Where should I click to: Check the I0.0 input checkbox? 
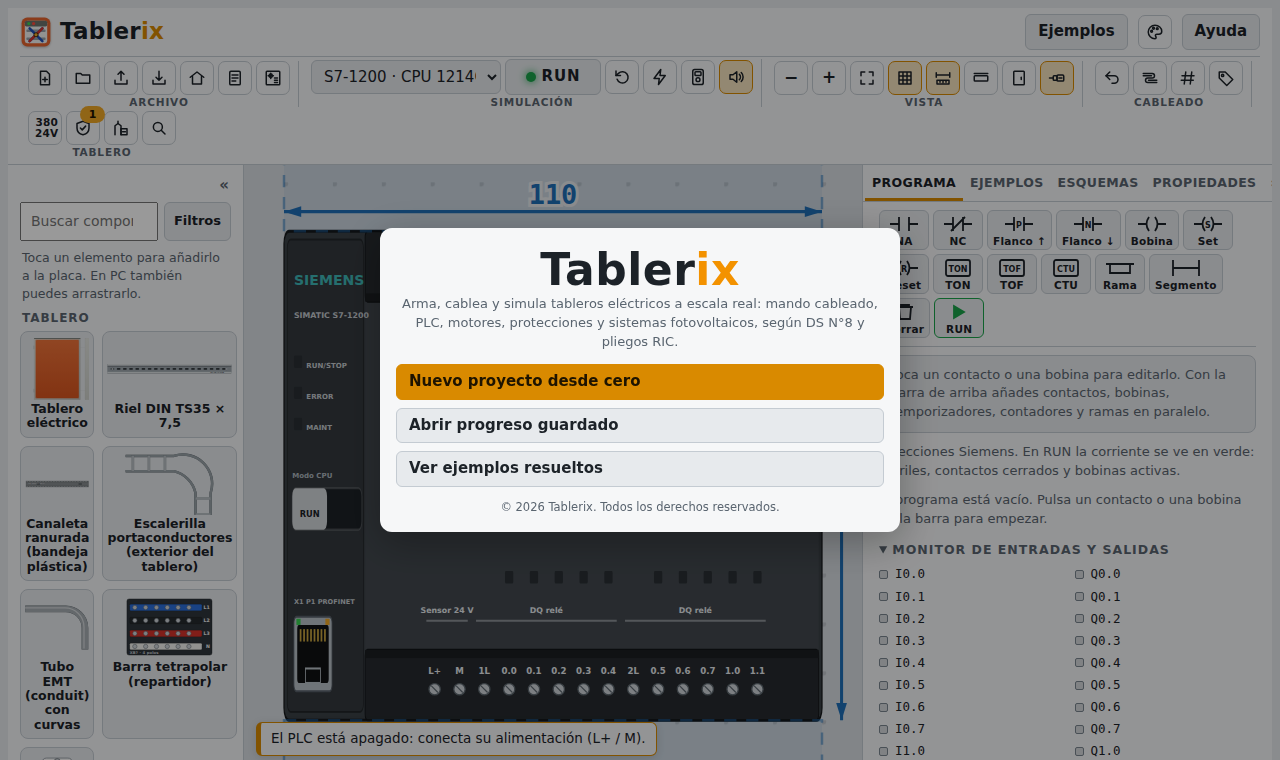883,574
